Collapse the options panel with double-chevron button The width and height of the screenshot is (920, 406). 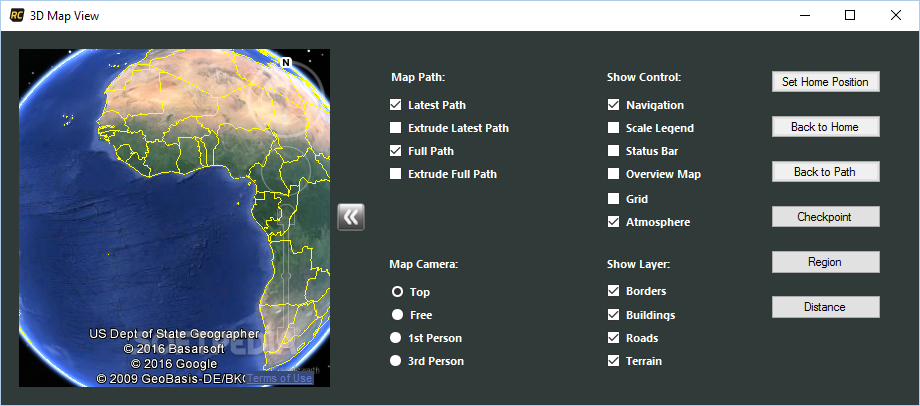(351, 217)
